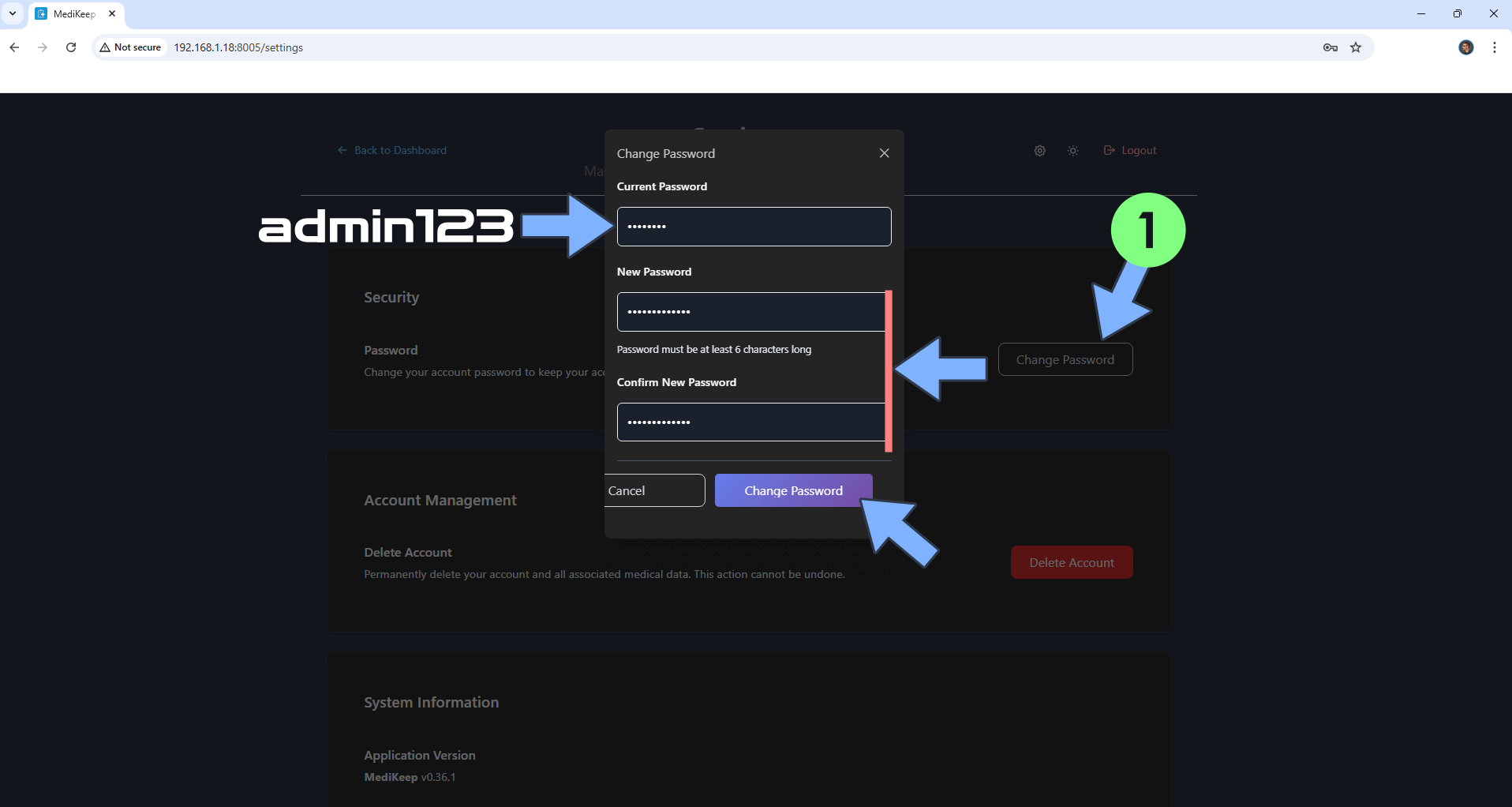Click the settings gear icon in header

click(1040, 151)
